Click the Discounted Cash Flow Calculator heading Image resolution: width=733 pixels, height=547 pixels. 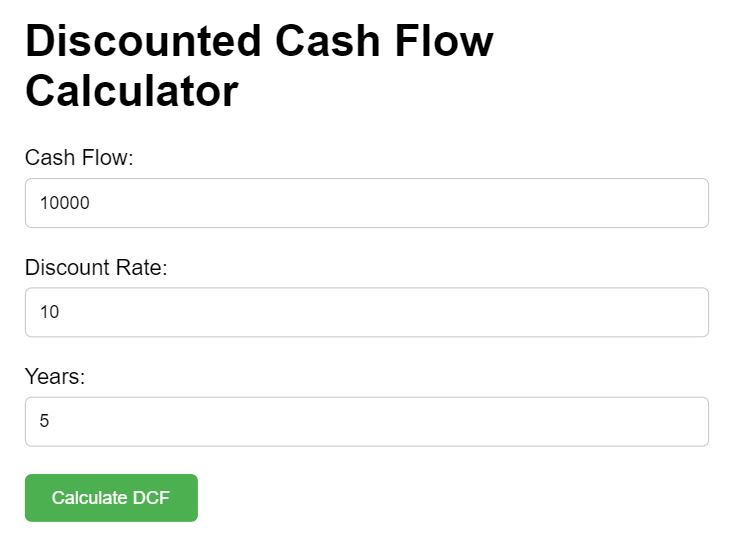click(259, 66)
